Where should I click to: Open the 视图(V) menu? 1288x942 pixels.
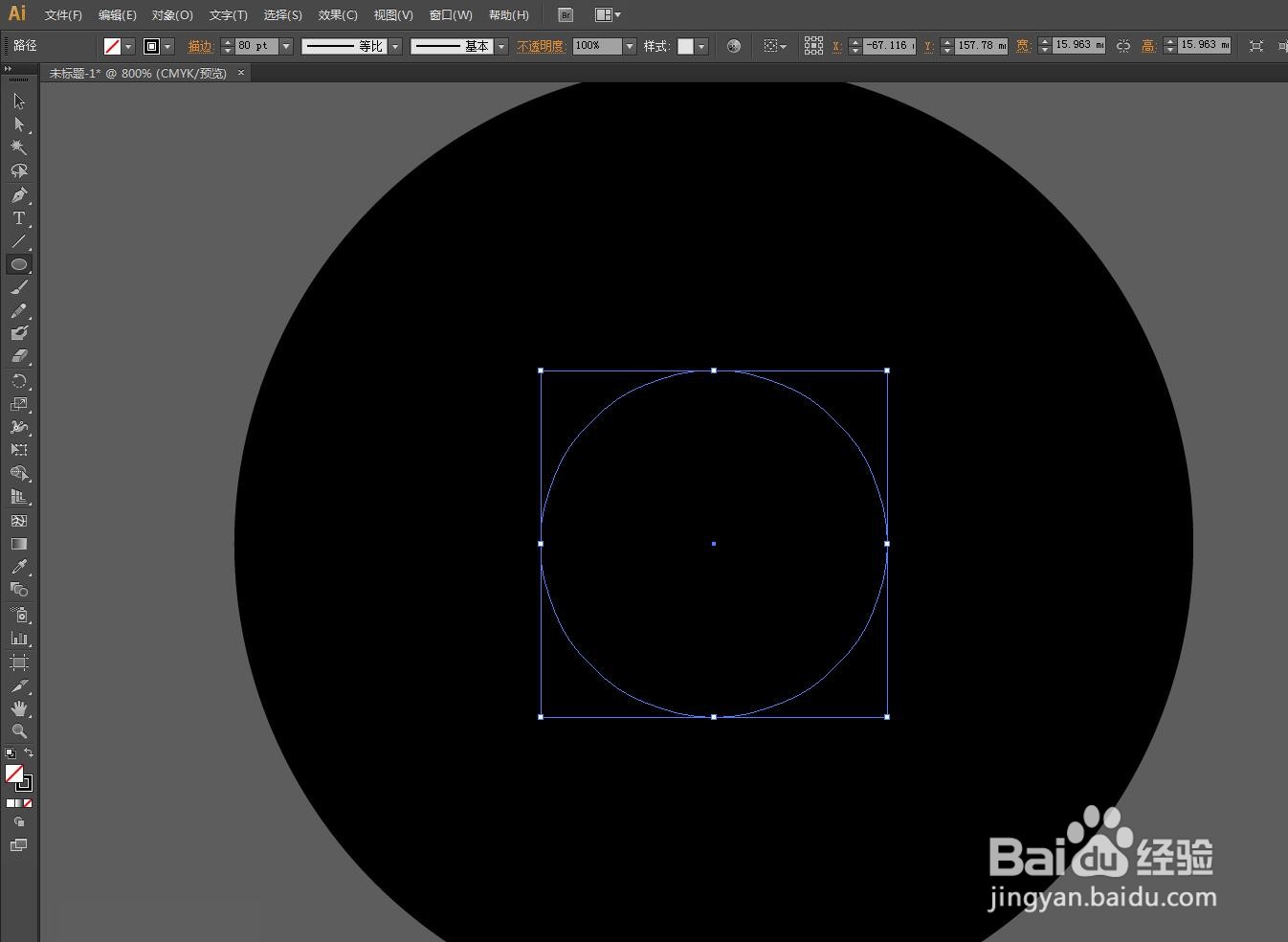(393, 15)
